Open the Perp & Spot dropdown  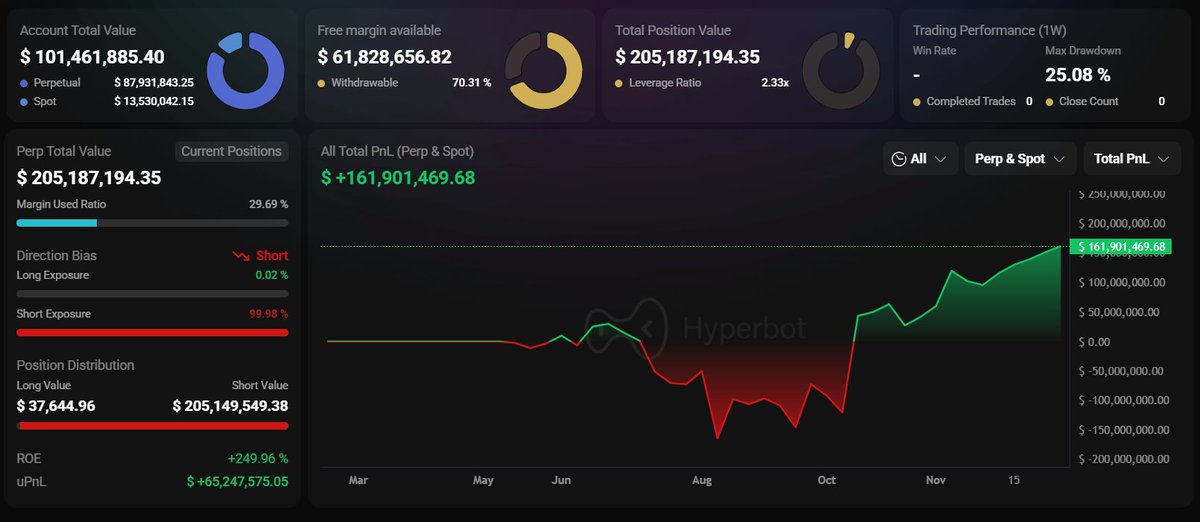point(1020,158)
